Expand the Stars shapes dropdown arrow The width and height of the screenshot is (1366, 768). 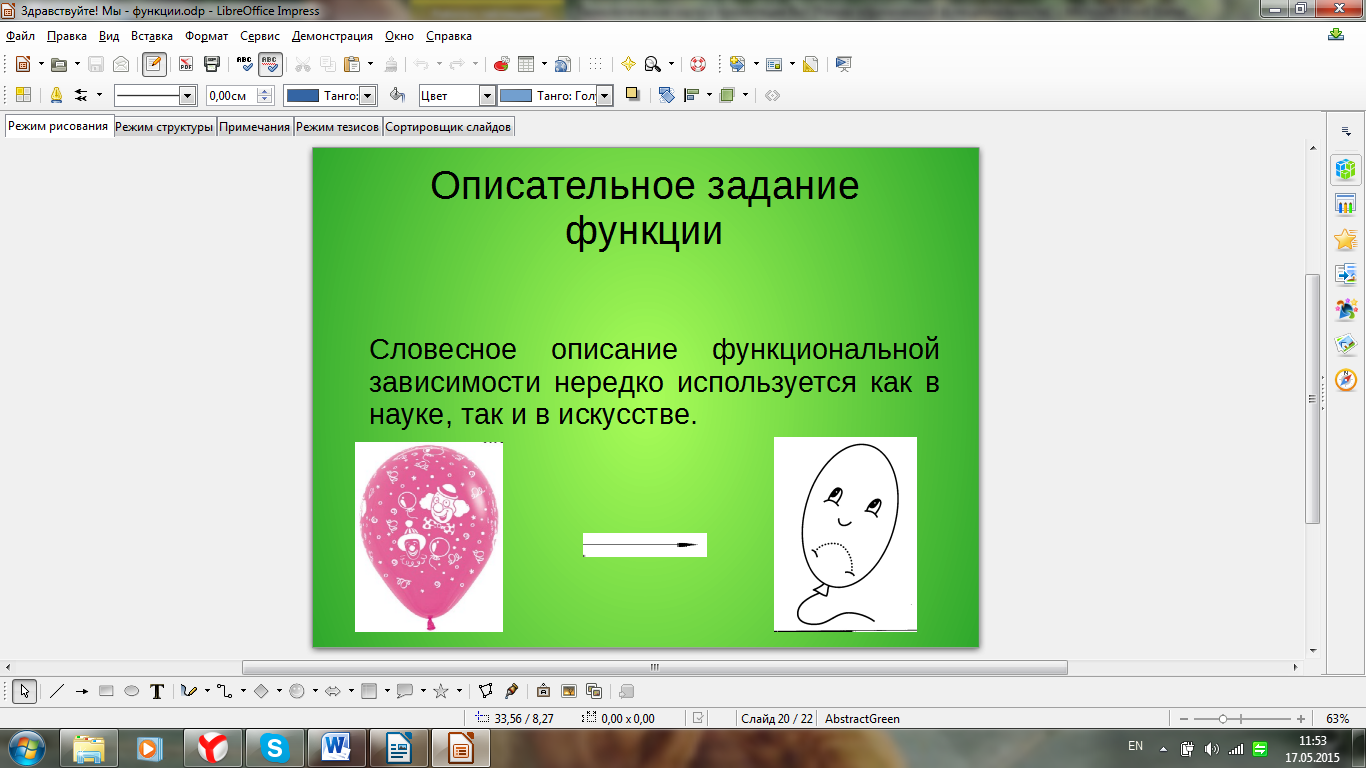[x=459, y=691]
